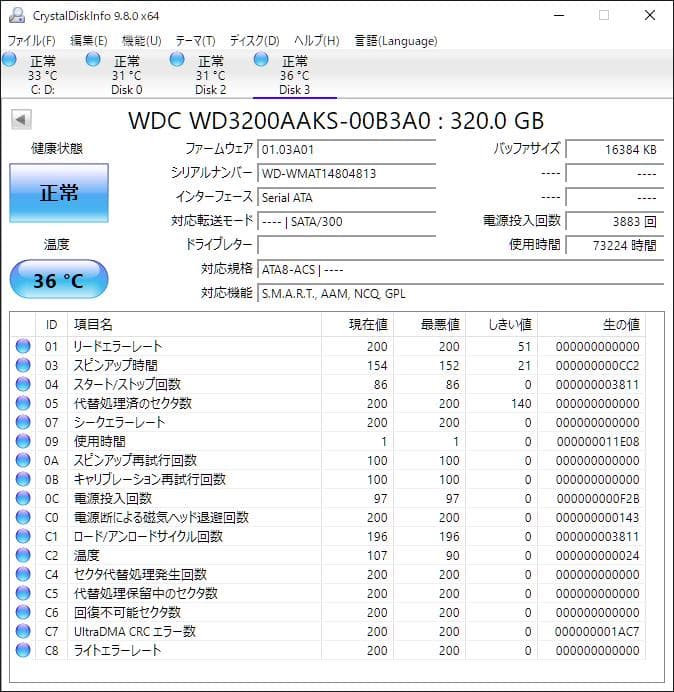
Task: Click the ID column header
Action: point(51,325)
